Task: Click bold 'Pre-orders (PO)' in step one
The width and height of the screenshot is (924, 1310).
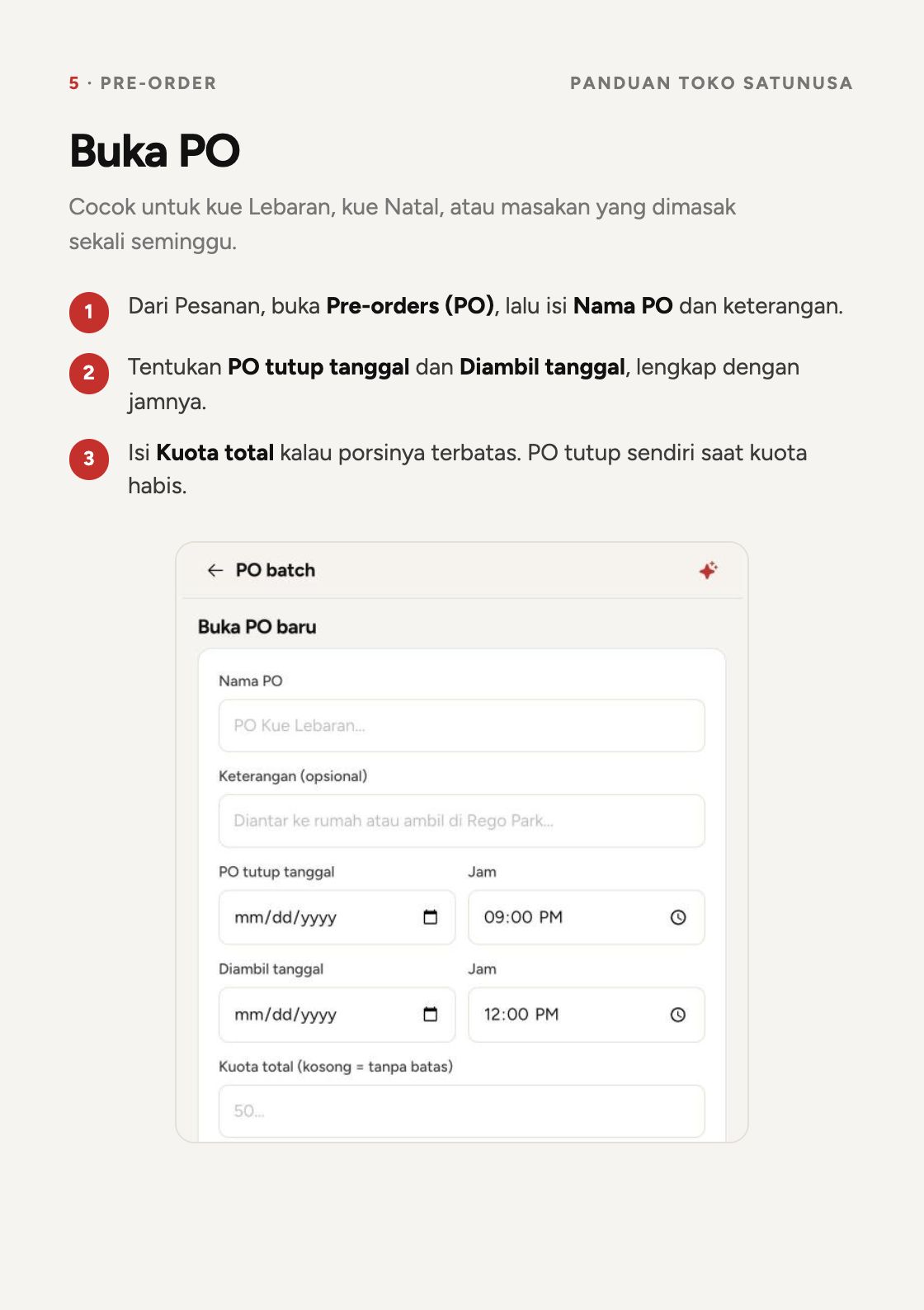Action: 410,306
